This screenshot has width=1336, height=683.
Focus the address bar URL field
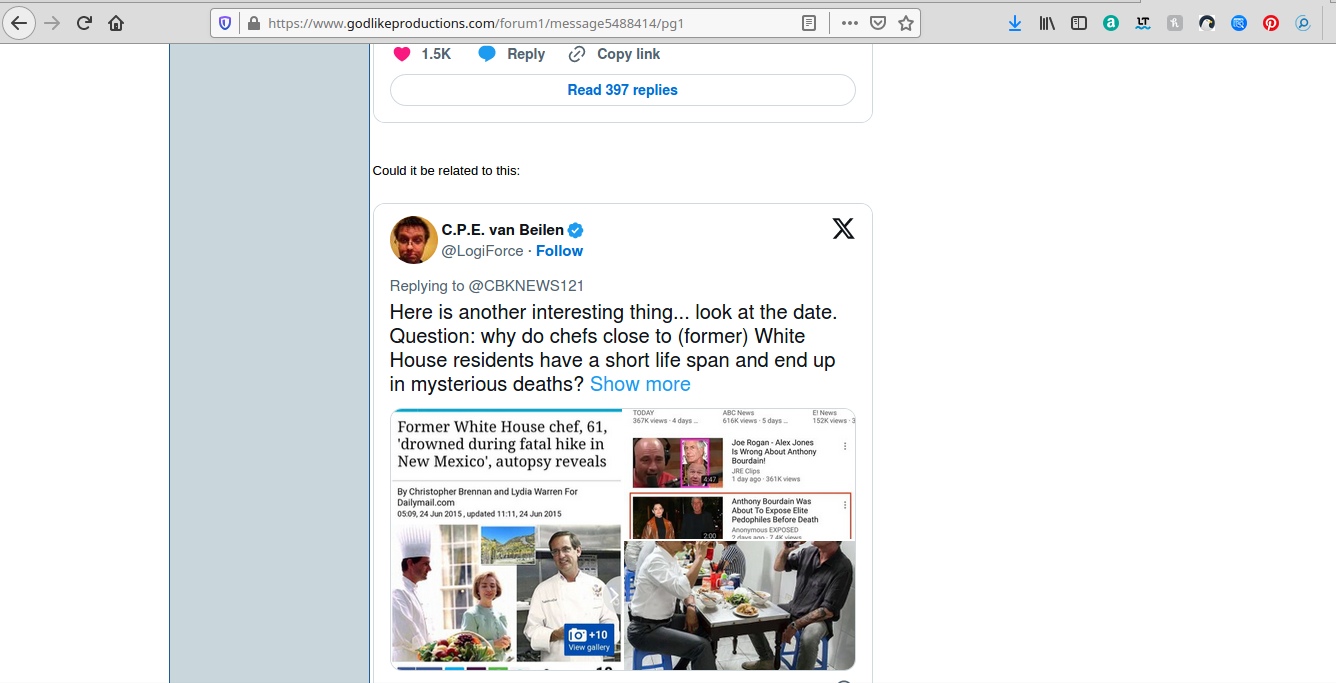click(x=530, y=23)
